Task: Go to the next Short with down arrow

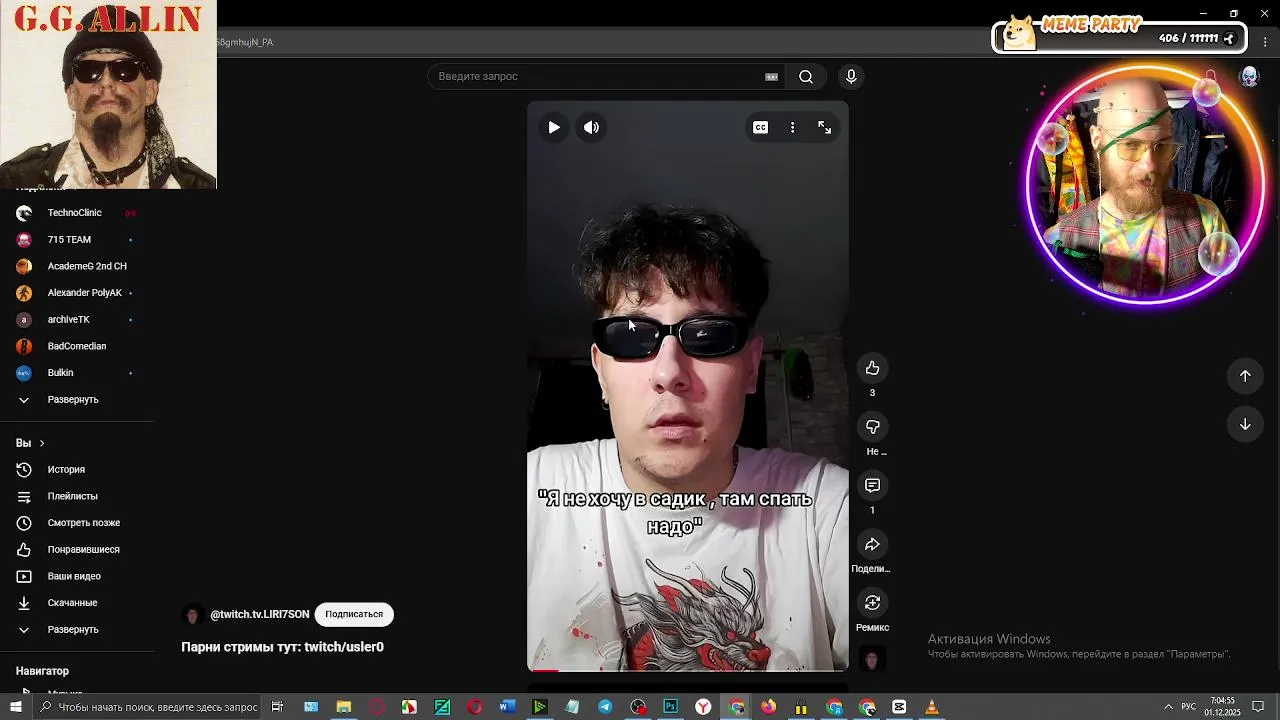Action: [x=1245, y=424]
